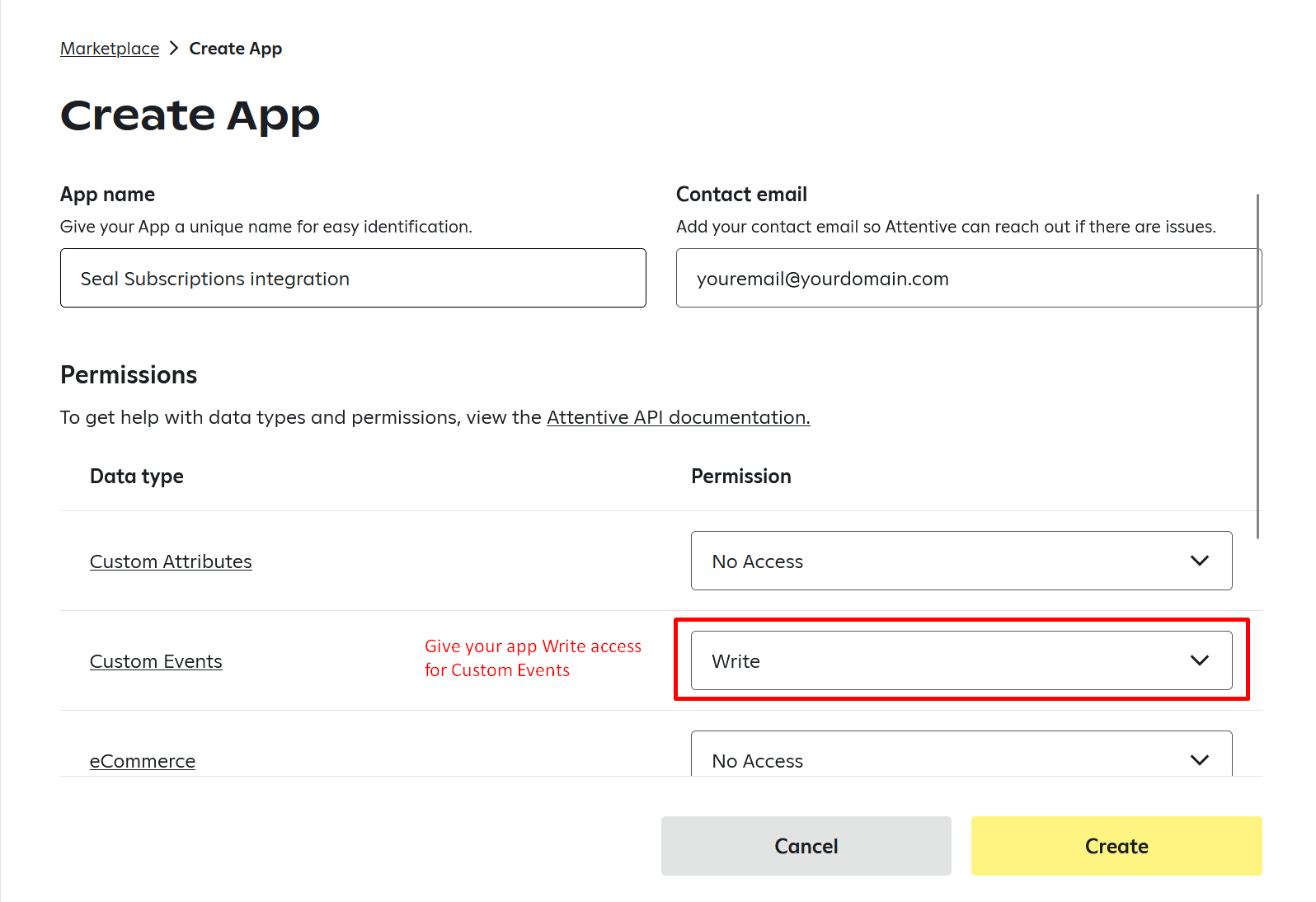1316x902 pixels.
Task: Click the Data type column header
Action: (x=137, y=477)
